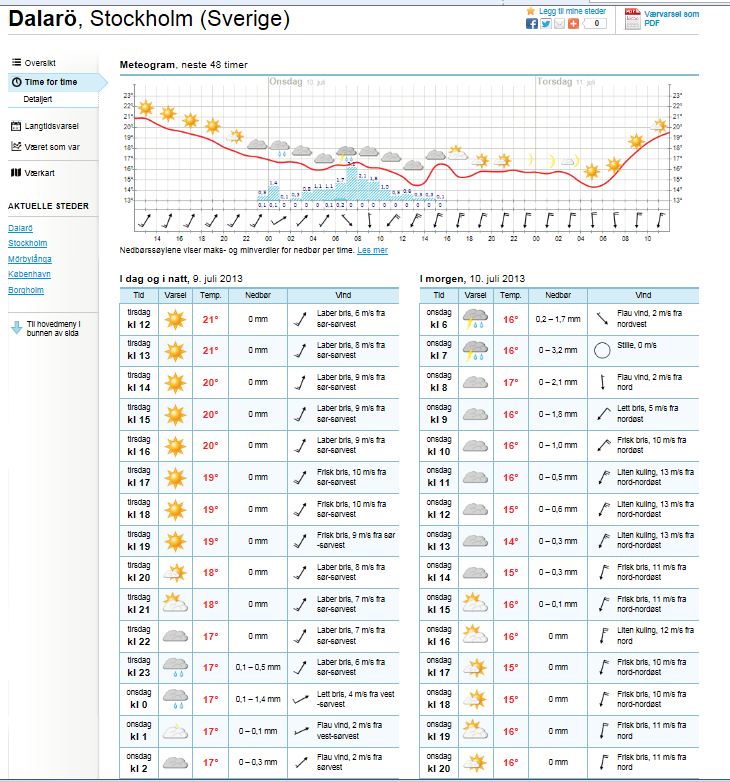Open the Borgholm location link
The height and width of the screenshot is (782, 730).
click(26, 289)
